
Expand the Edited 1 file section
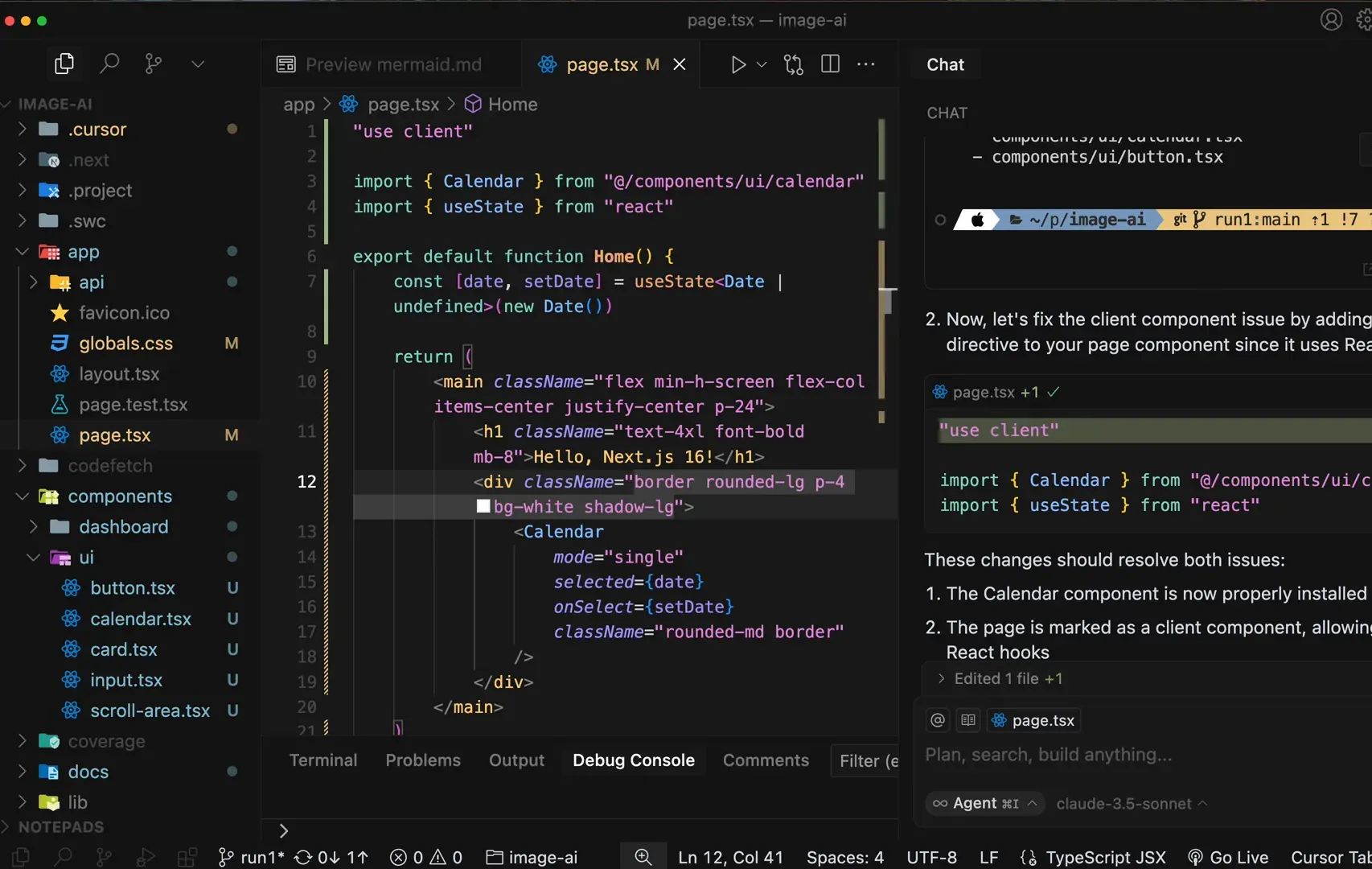point(1008,678)
